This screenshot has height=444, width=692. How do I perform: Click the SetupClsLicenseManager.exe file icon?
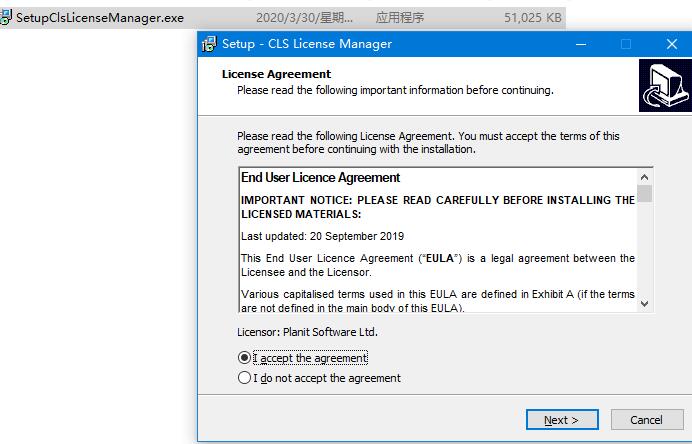click(6, 17)
